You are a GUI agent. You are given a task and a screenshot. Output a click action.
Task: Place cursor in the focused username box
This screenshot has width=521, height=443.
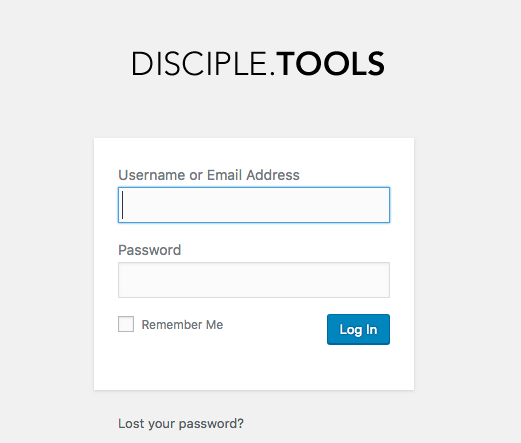pyautogui.click(x=254, y=205)
